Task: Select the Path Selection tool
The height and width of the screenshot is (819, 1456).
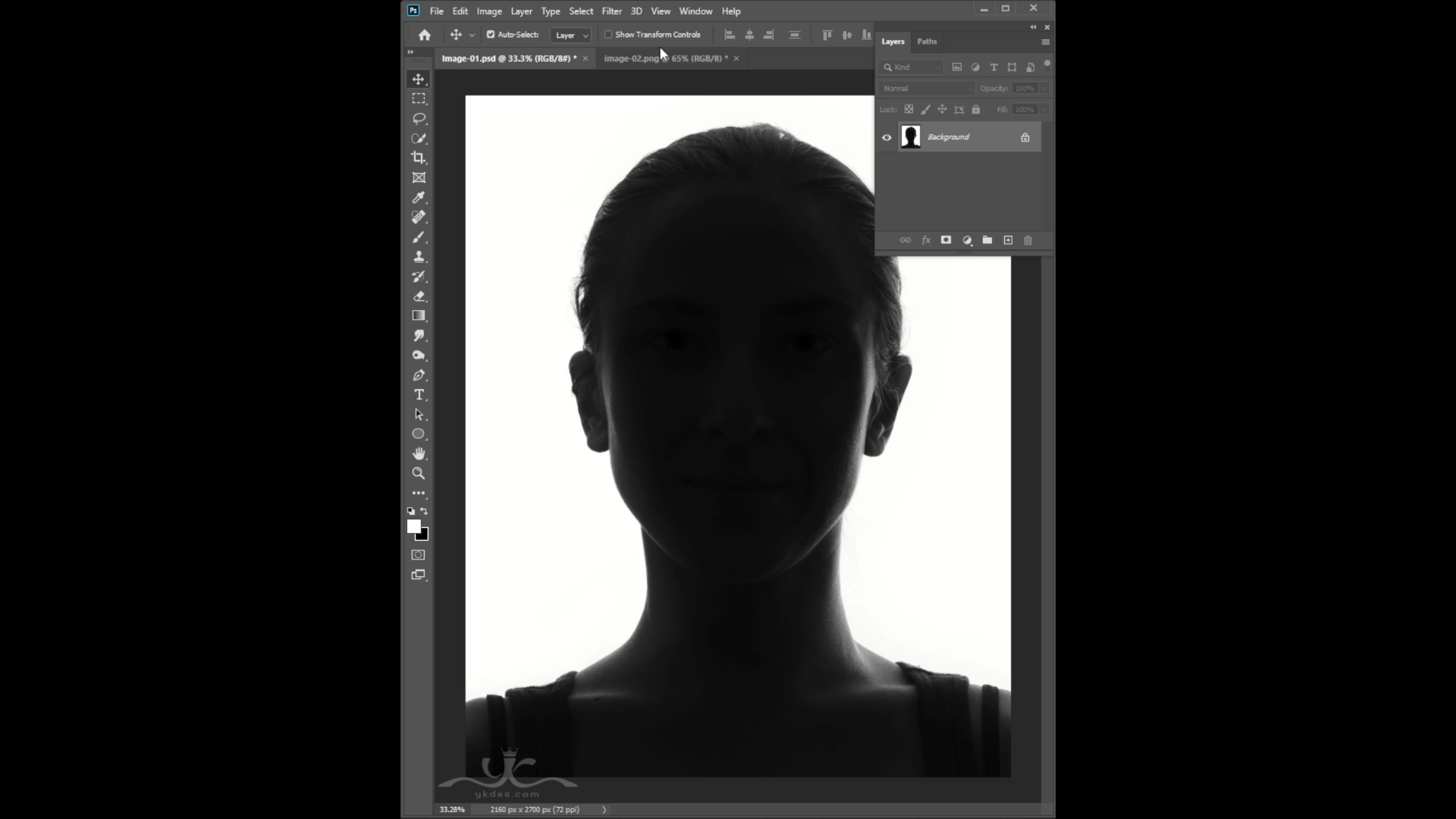Action: [x=419, y=415]
